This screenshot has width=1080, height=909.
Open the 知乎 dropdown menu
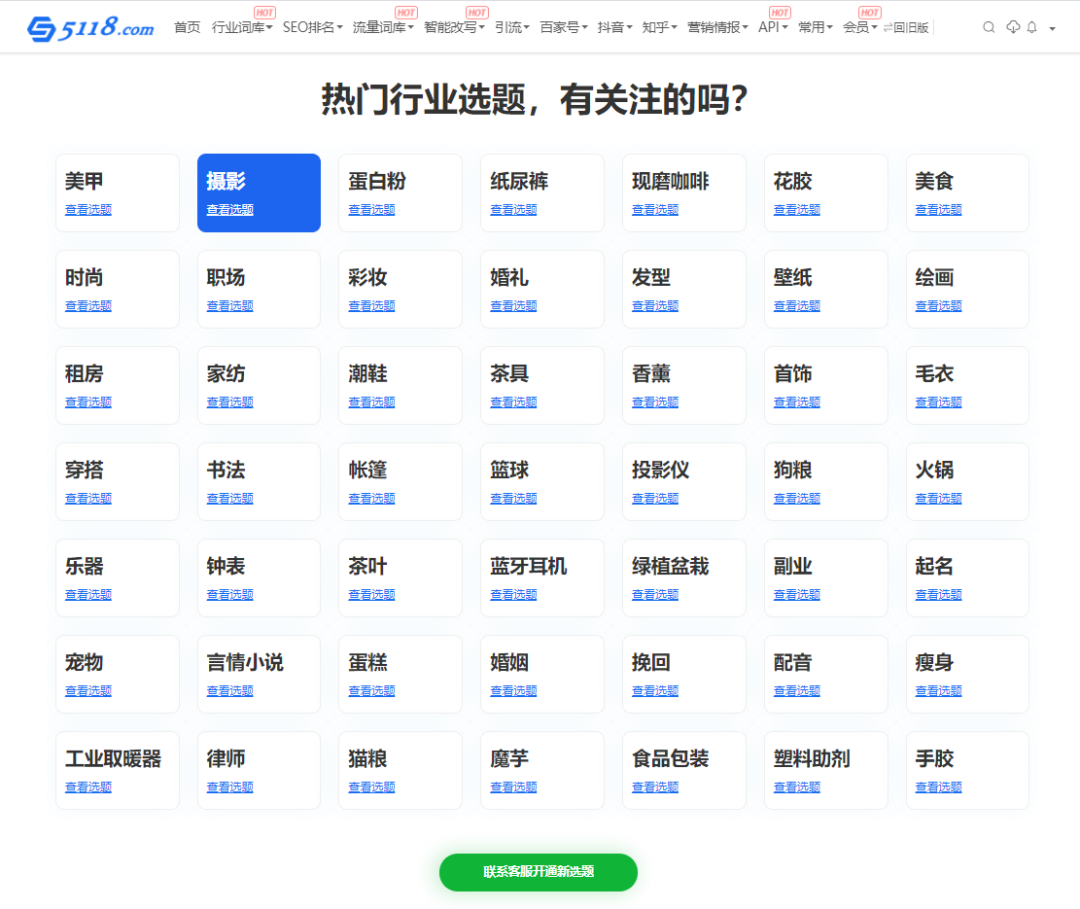pos(659,28)
